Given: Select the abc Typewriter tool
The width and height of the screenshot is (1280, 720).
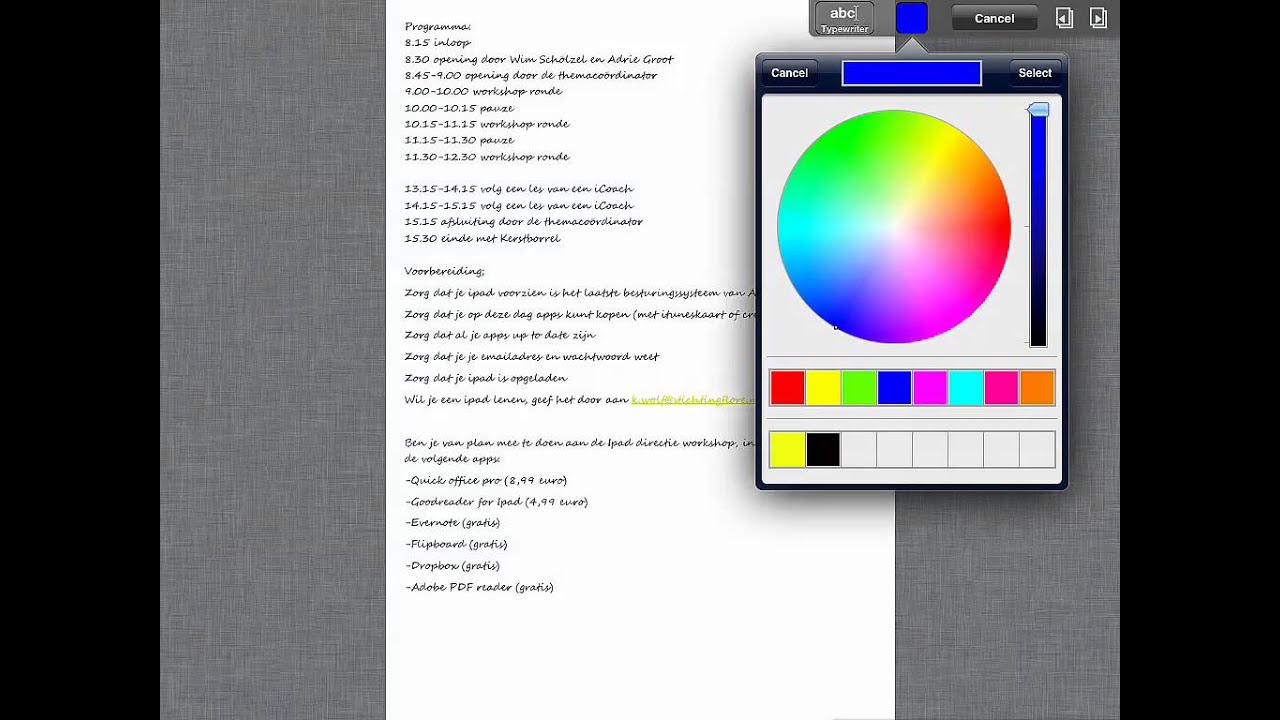Looking at the screenshot, I should click(844, 18).
